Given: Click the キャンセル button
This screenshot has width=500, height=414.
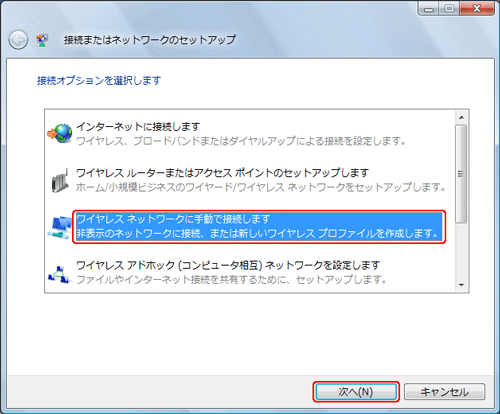Looking at the screenshot, I should 444,392.
